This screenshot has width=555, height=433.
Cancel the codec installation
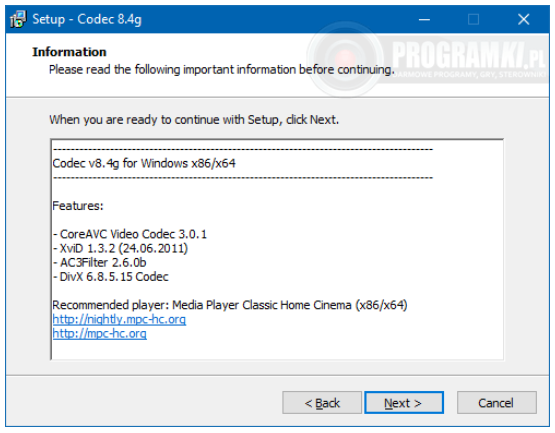point(497,403)
